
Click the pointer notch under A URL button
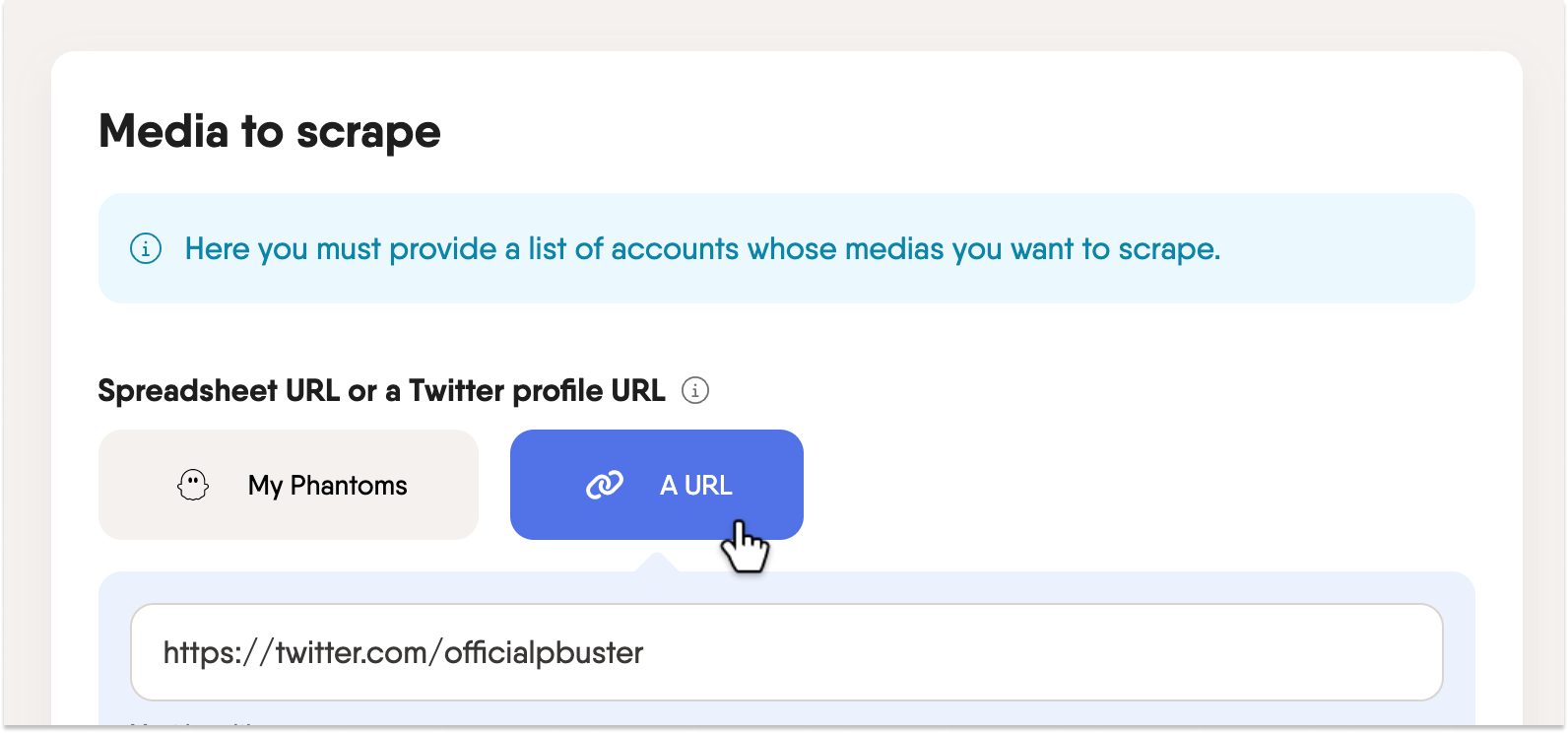click(x=657, y=563)
